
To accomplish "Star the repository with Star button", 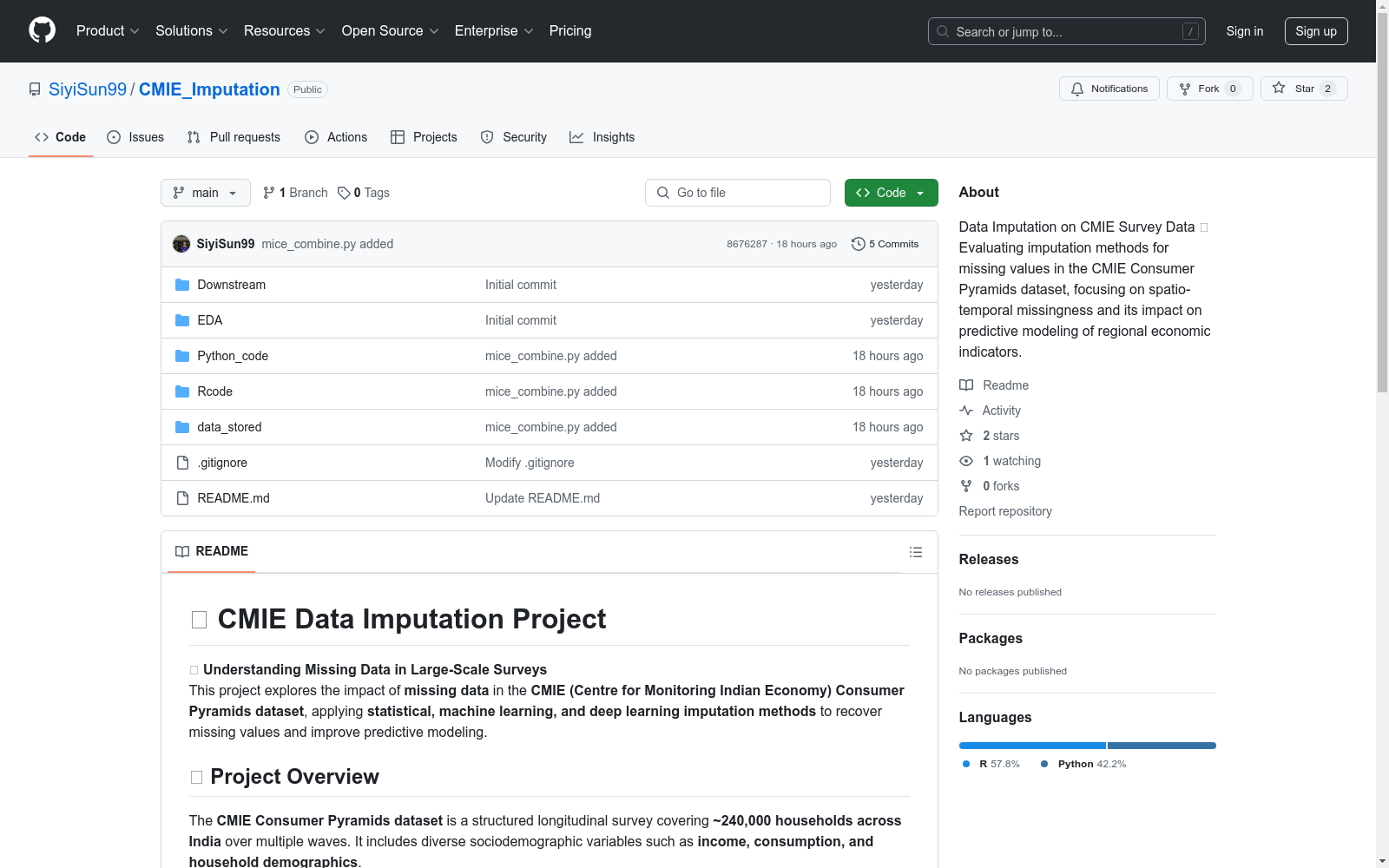I will pos(1304,89).
